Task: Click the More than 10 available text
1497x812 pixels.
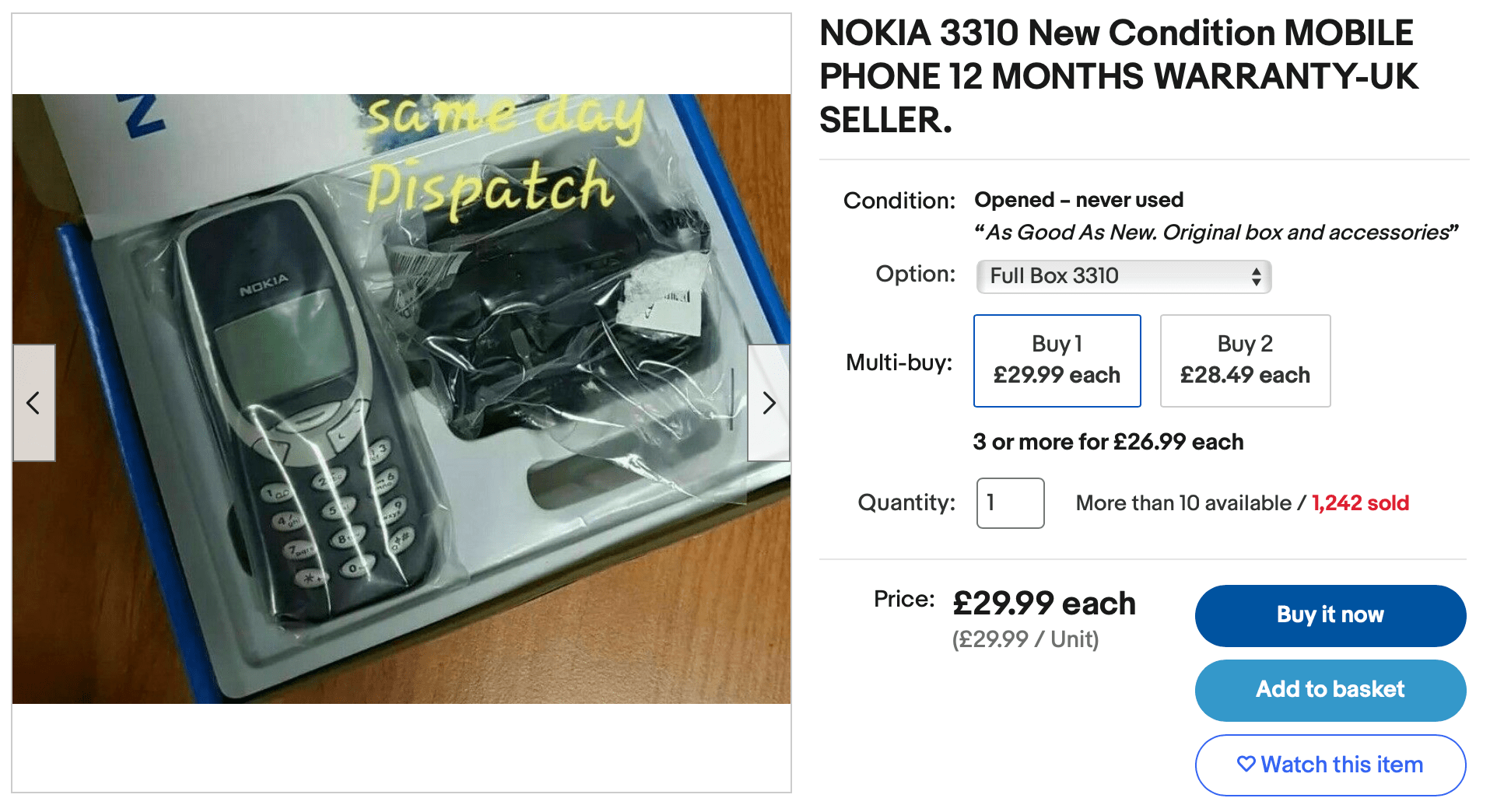Action: [1183, 503]
